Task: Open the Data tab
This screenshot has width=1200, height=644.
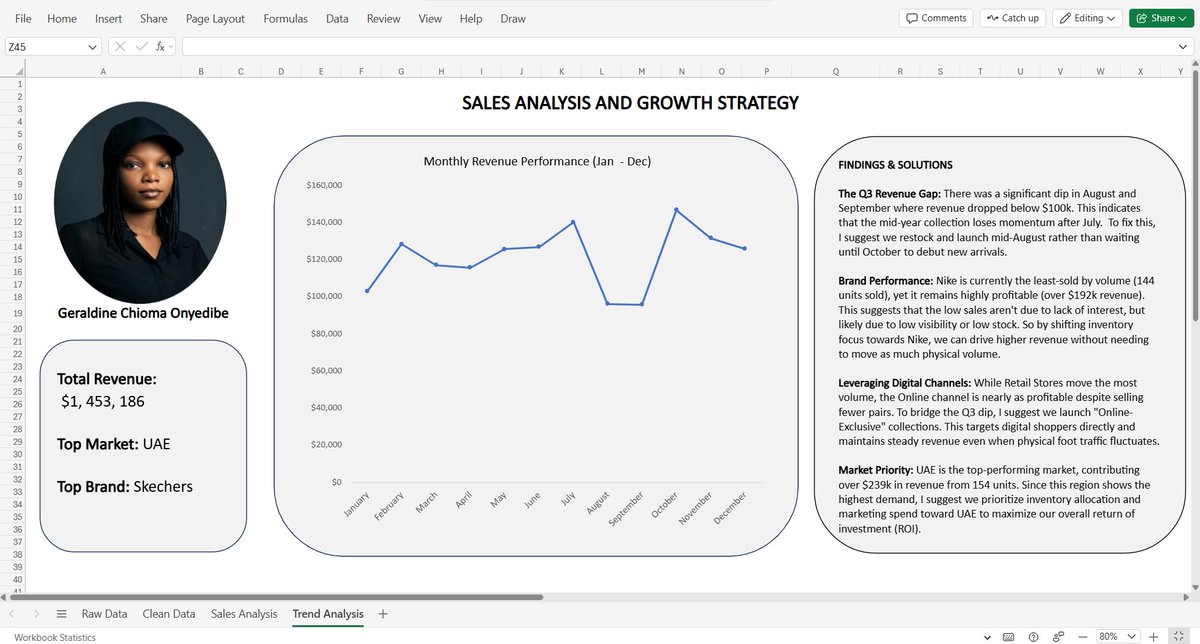Action: coord(337,19)
